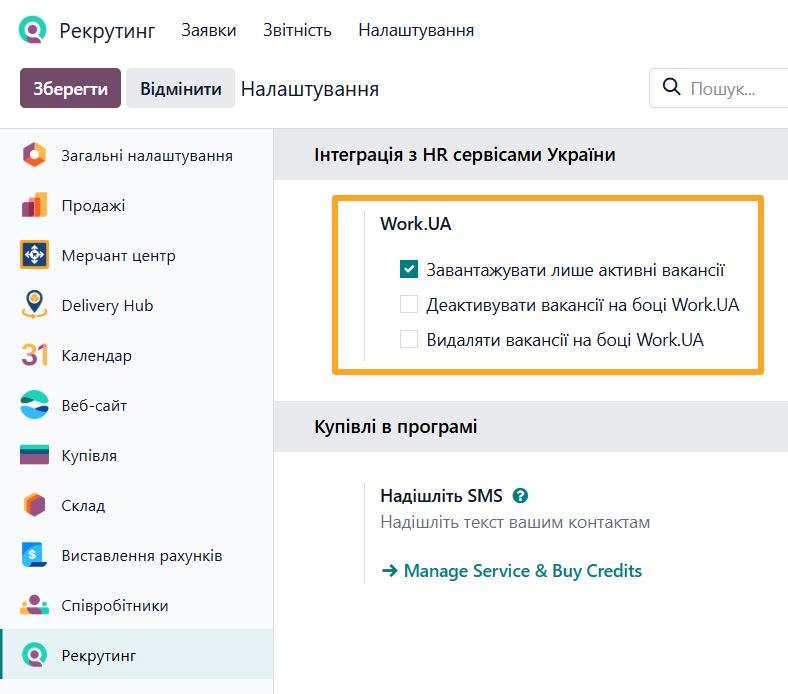Switch to Купівля settings section
The height and width of the screenshot is (694, 788).
pos(89,455)
